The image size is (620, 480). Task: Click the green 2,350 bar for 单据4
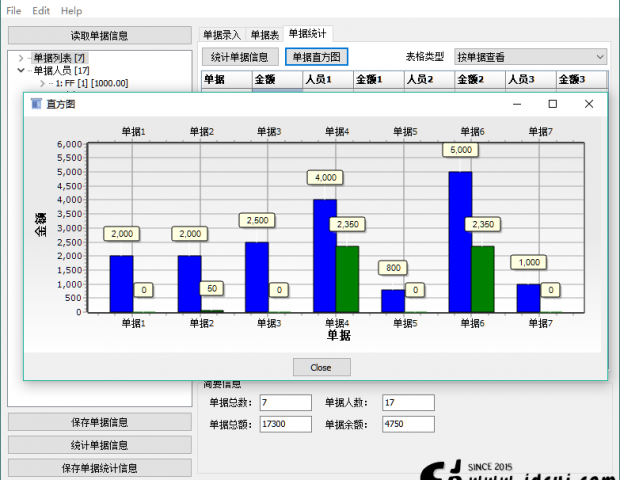(347, 278)
